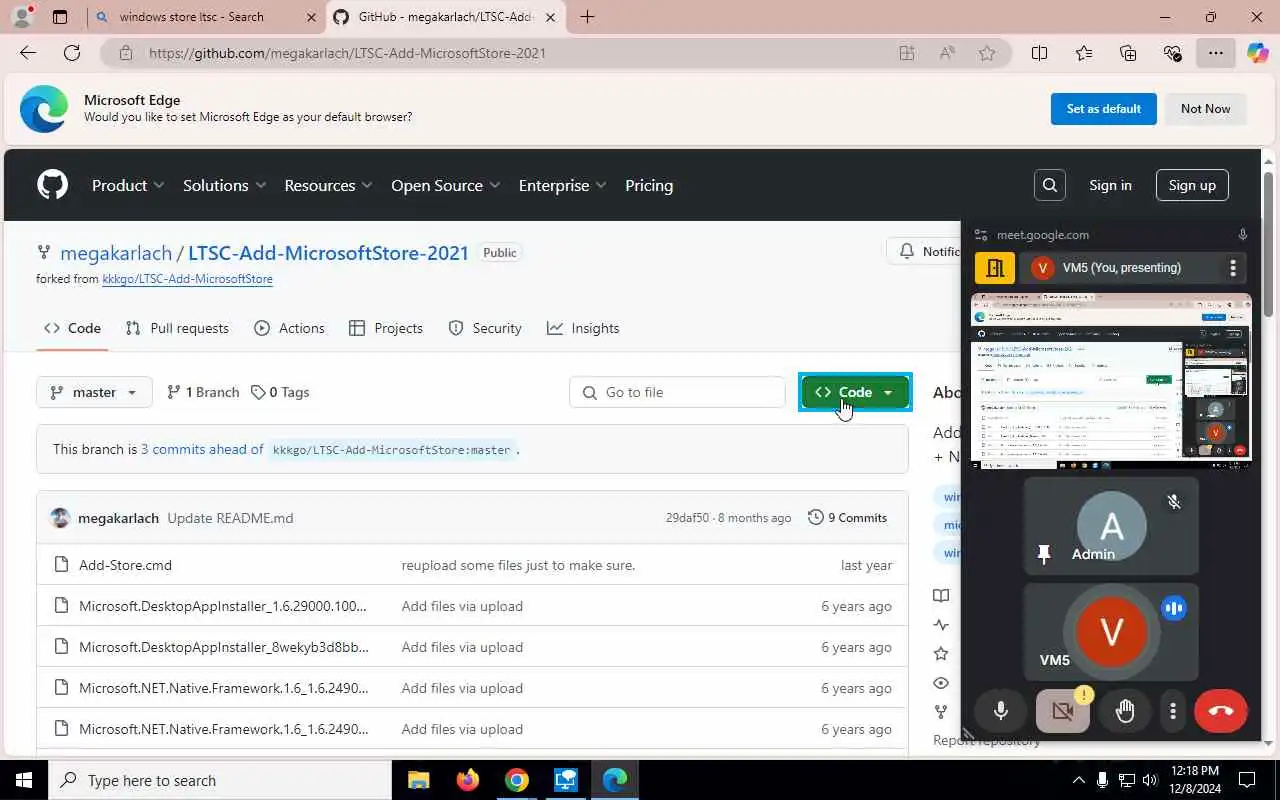Open the master branch dropdown

(x=94, y=392)
